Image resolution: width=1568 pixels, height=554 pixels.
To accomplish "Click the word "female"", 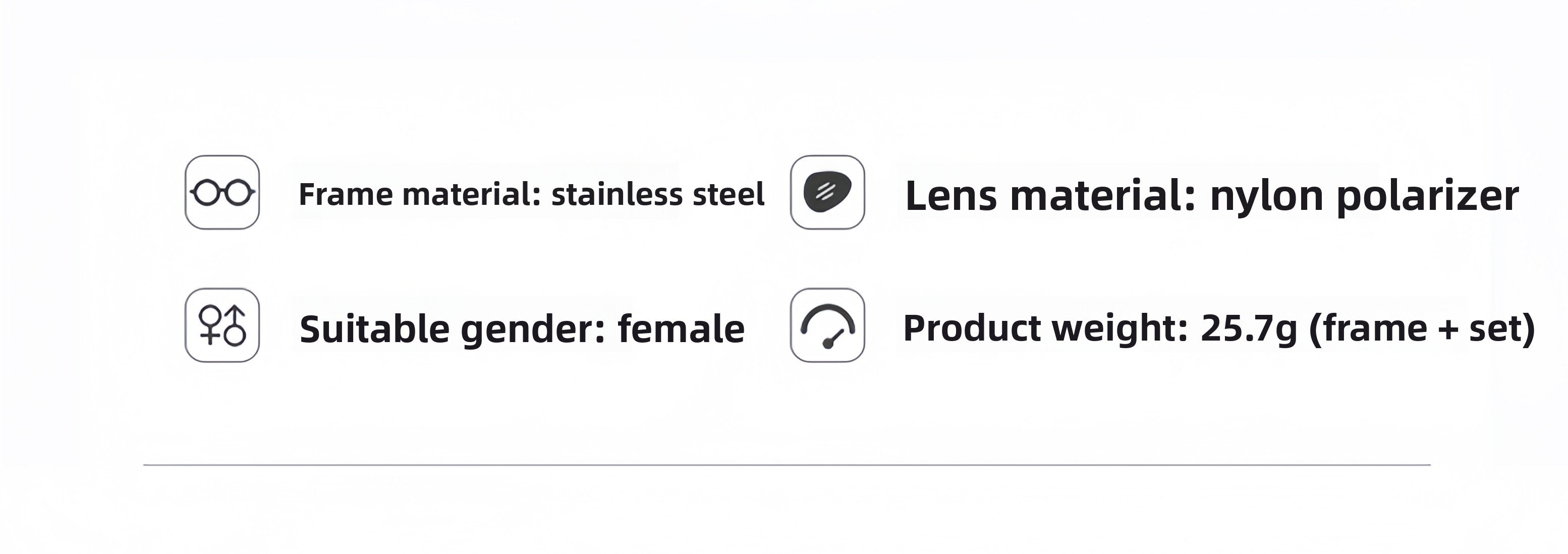I will pyautogui.click(x=681, y=329).
